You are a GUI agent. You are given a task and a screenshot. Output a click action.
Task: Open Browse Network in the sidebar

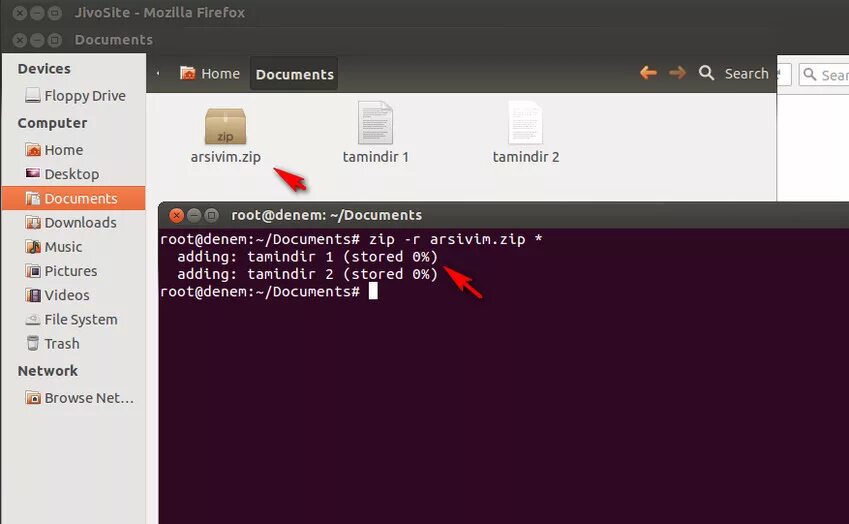pyautogui.click(x=79, y=398)
